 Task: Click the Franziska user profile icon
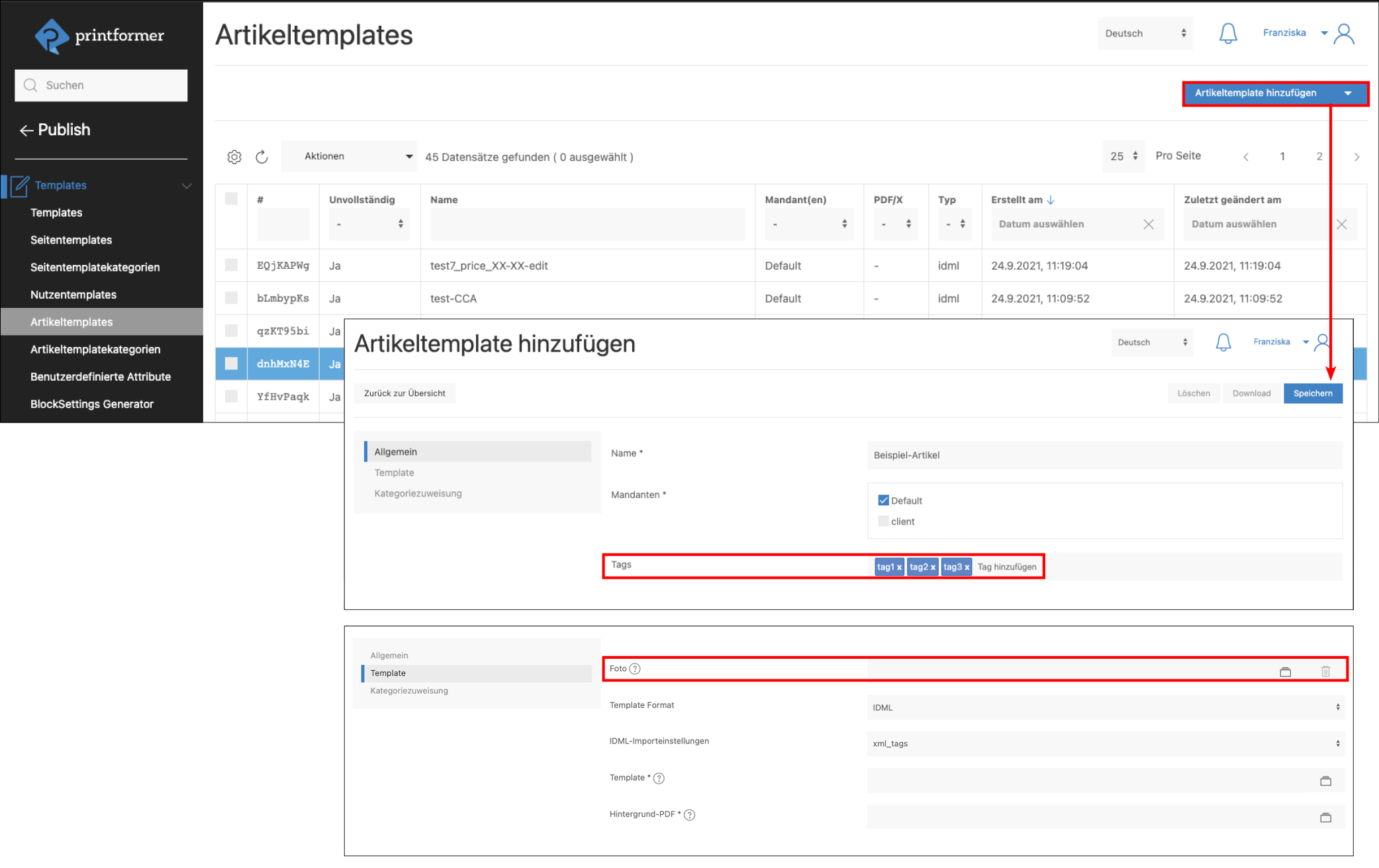(1345, 33)
